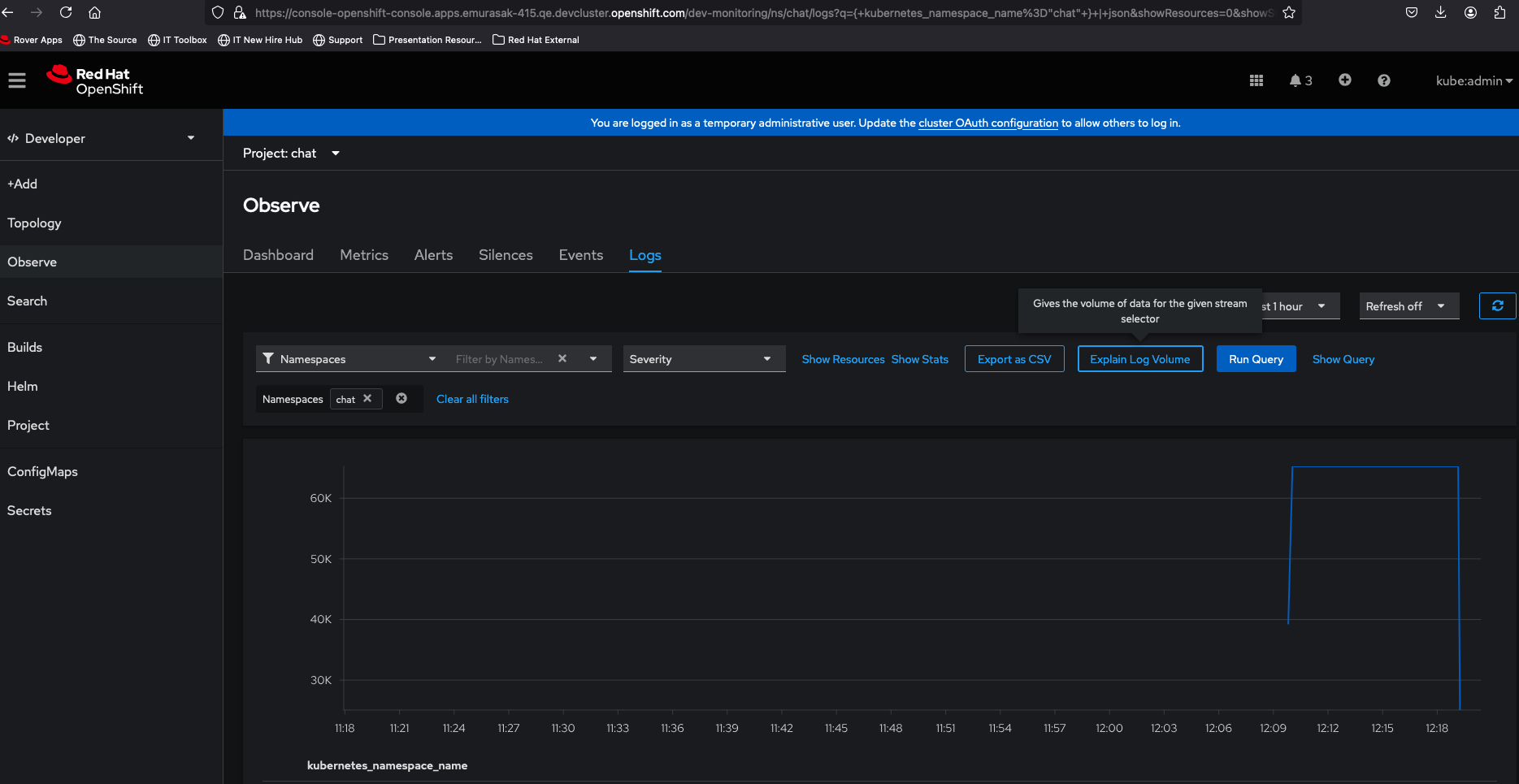
Task: Toggle Show Resources in logs
Action: click(x=843, y=359)
